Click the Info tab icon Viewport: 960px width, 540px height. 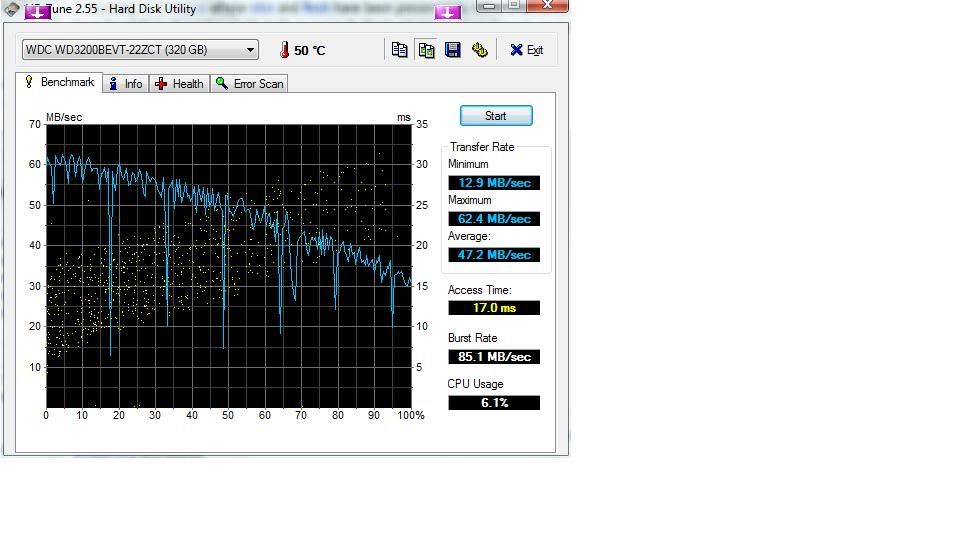[113, 84]
